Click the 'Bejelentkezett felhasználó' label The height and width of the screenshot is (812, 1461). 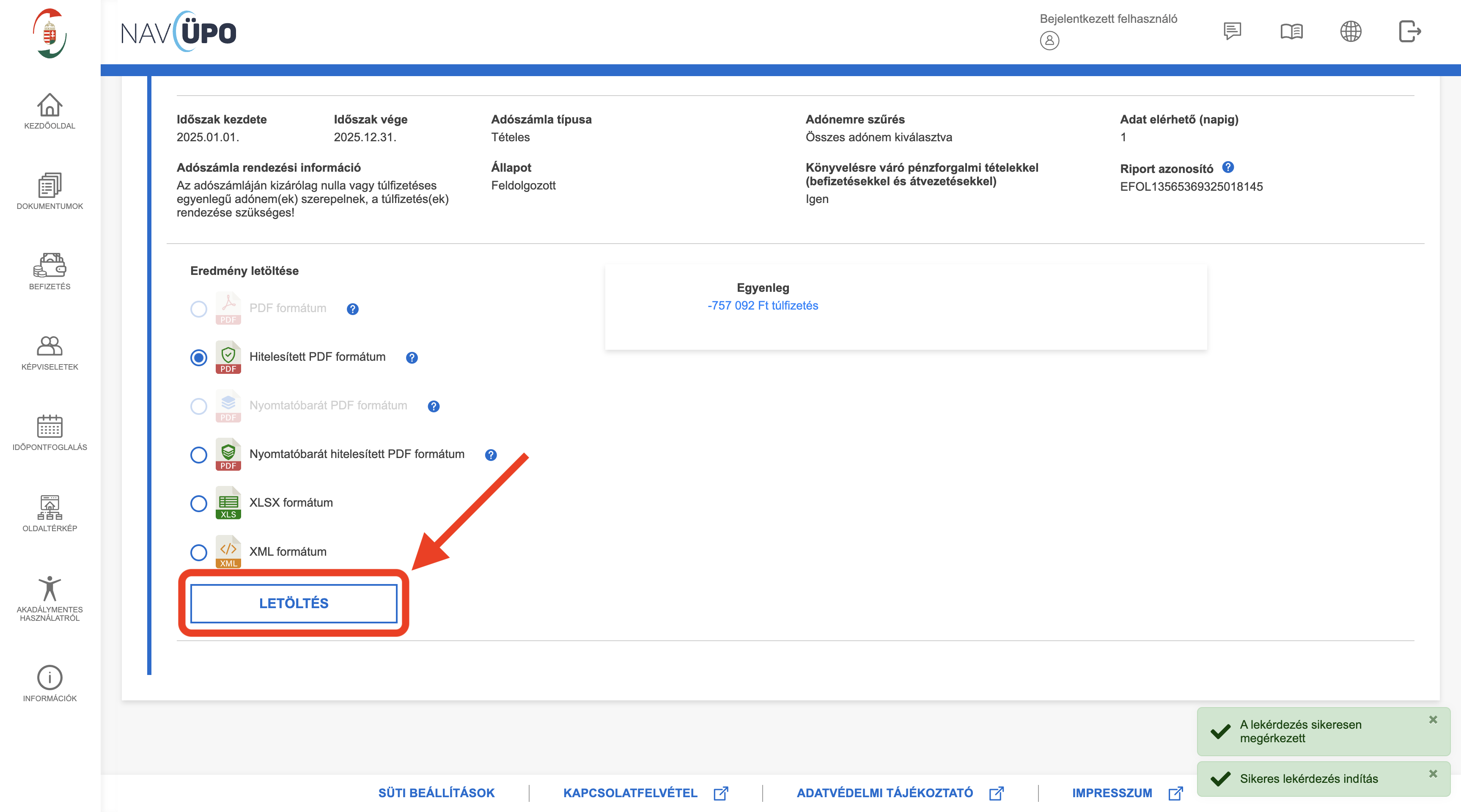click(1108, 19)
